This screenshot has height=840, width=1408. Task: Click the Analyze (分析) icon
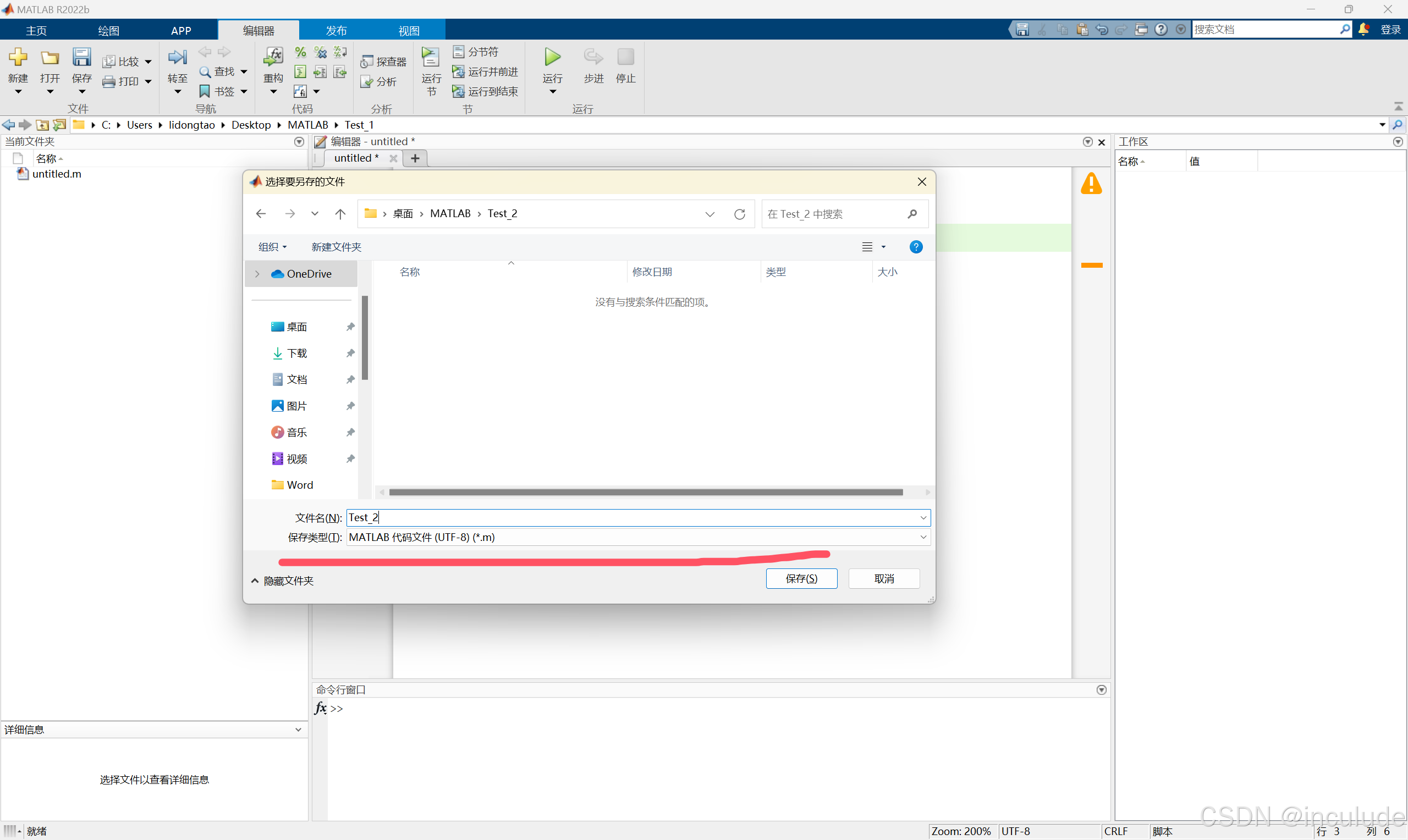pos(367,82)
